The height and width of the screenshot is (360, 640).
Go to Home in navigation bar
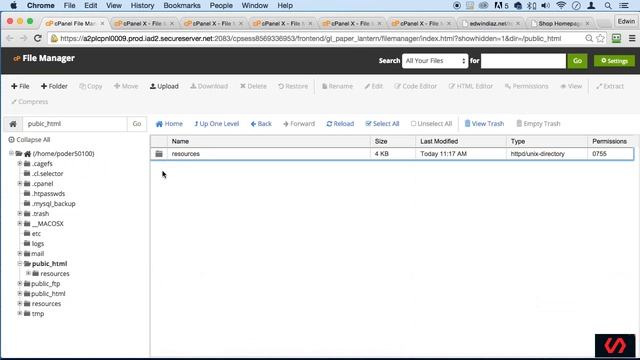(169, 124)
